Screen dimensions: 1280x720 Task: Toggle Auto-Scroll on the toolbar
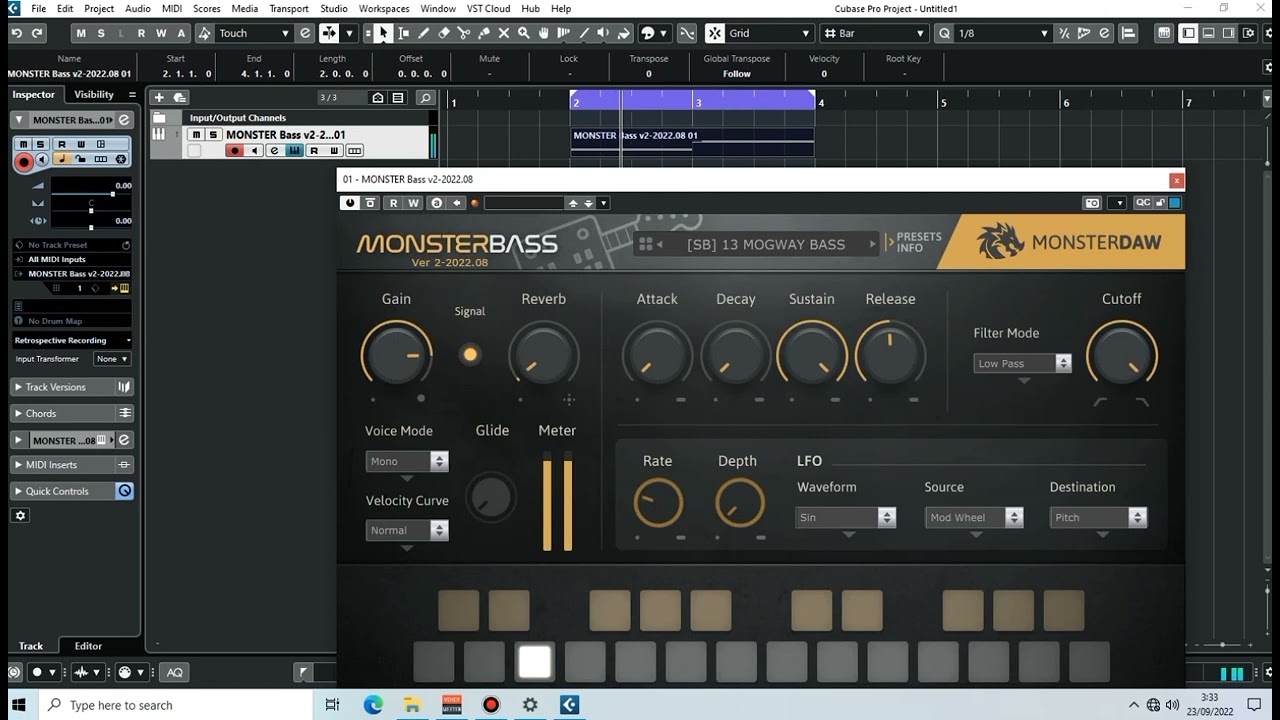click(x=329, y=33)
